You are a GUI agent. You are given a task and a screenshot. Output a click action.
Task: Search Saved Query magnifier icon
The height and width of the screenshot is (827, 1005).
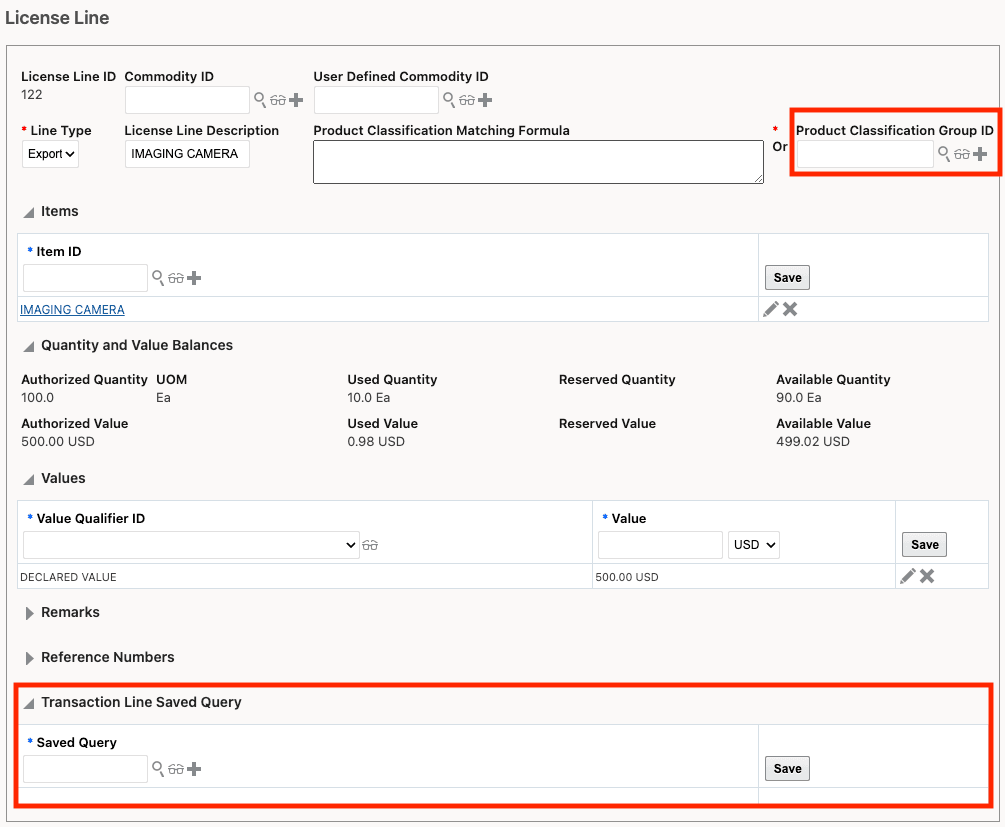158,768
